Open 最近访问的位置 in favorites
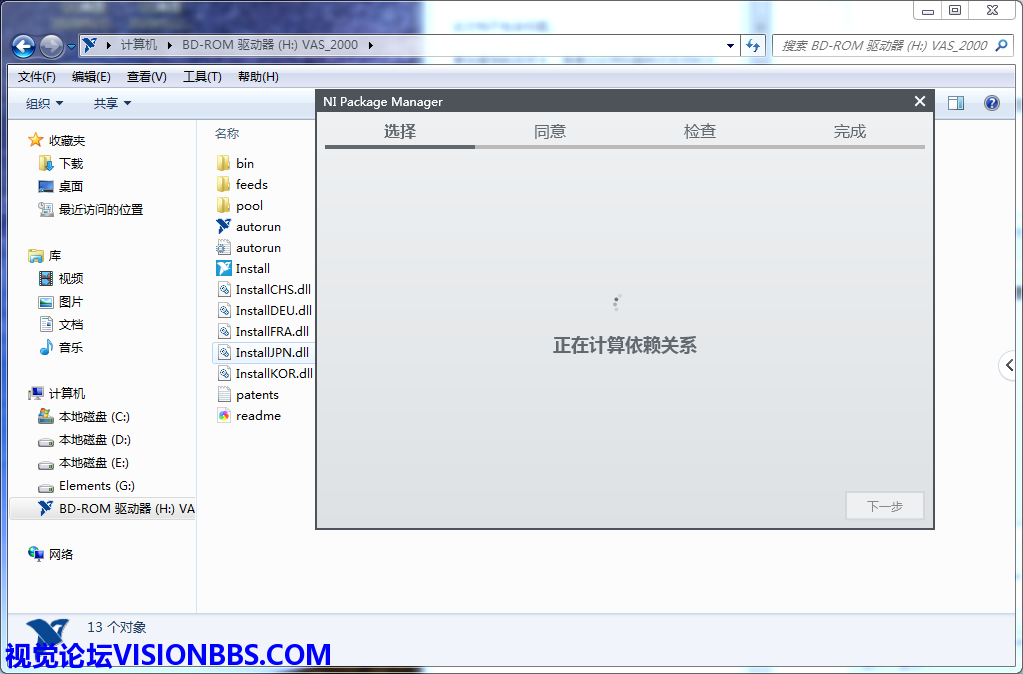 [101, 209]
